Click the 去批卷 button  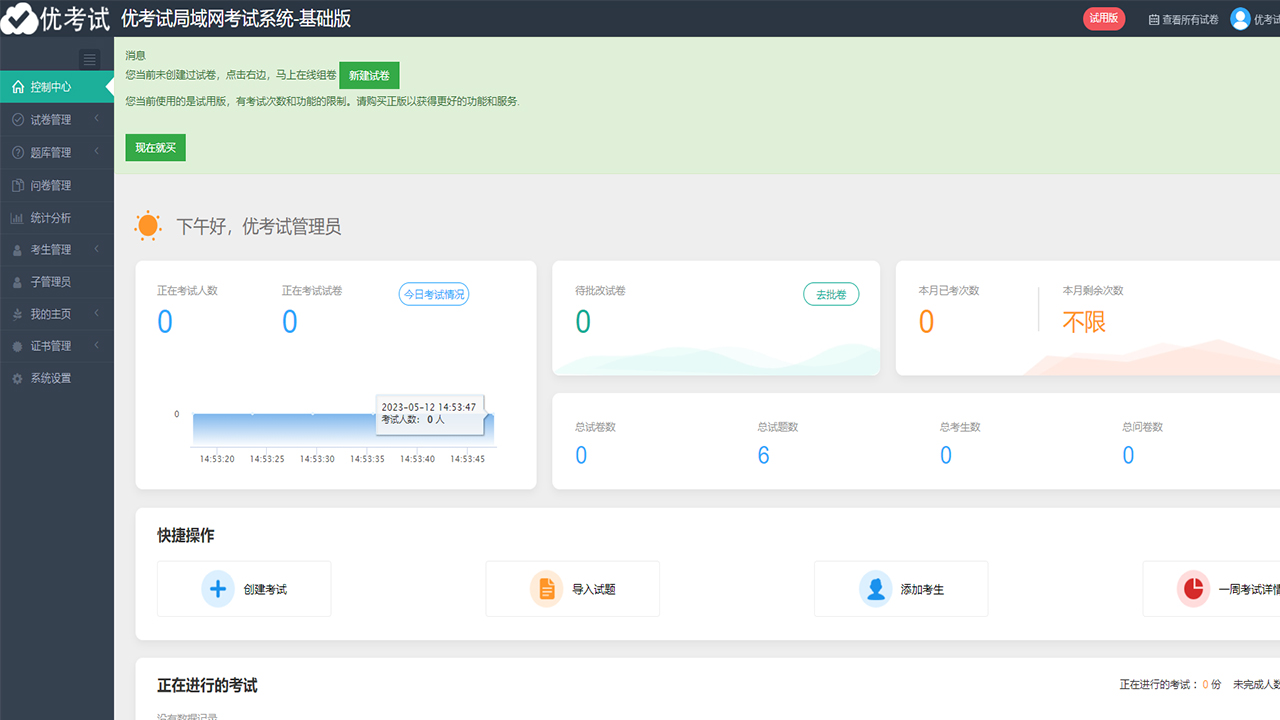coord(831,294)
